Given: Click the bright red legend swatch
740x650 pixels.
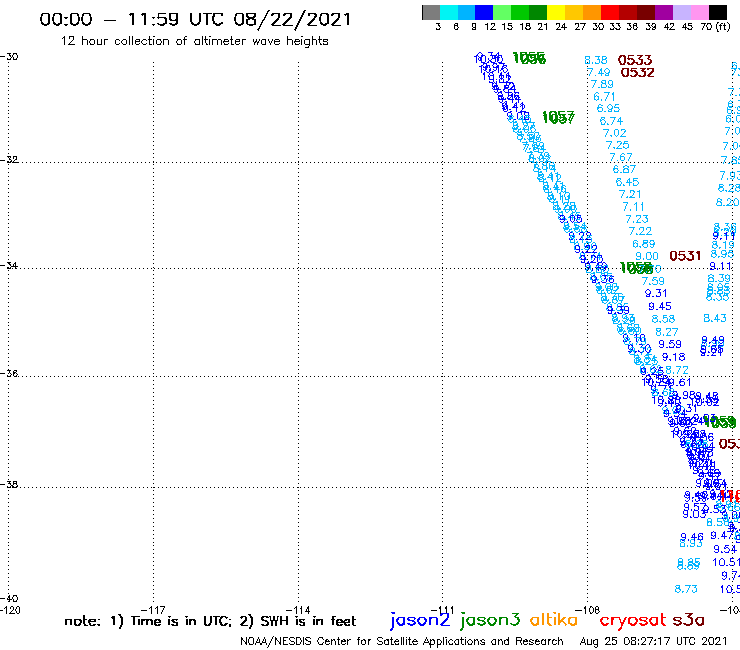Looking at the screenshot, I should (x=609, y=12).
